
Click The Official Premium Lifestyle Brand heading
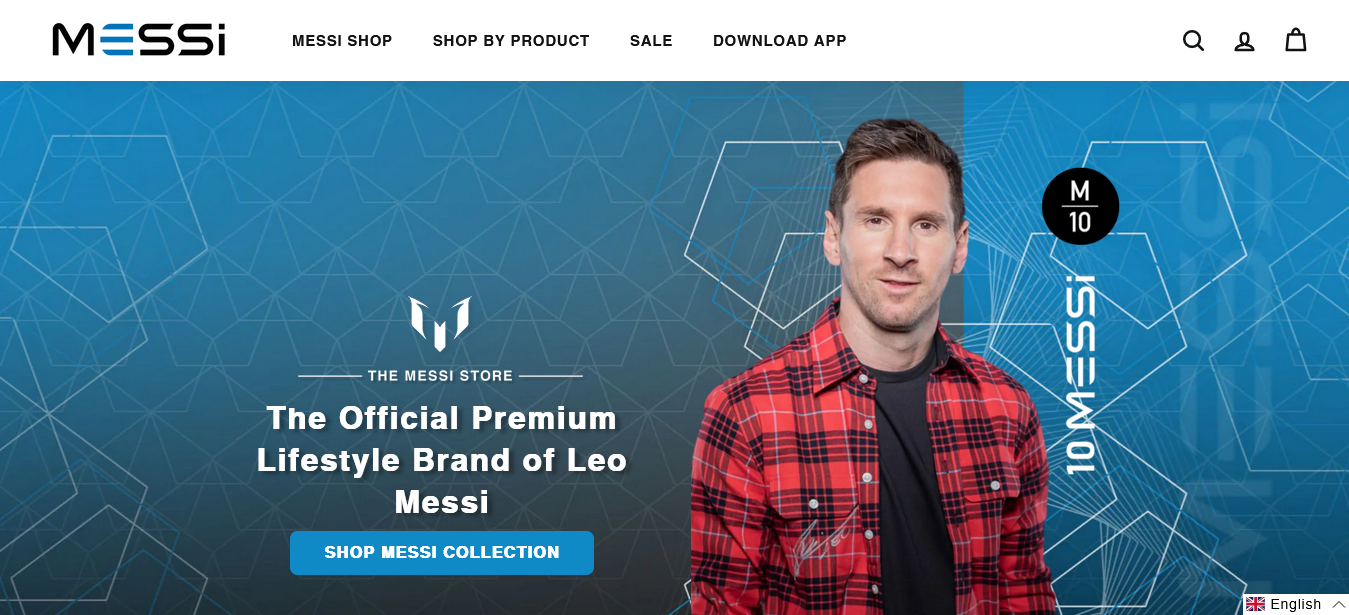tap(441, 459)
